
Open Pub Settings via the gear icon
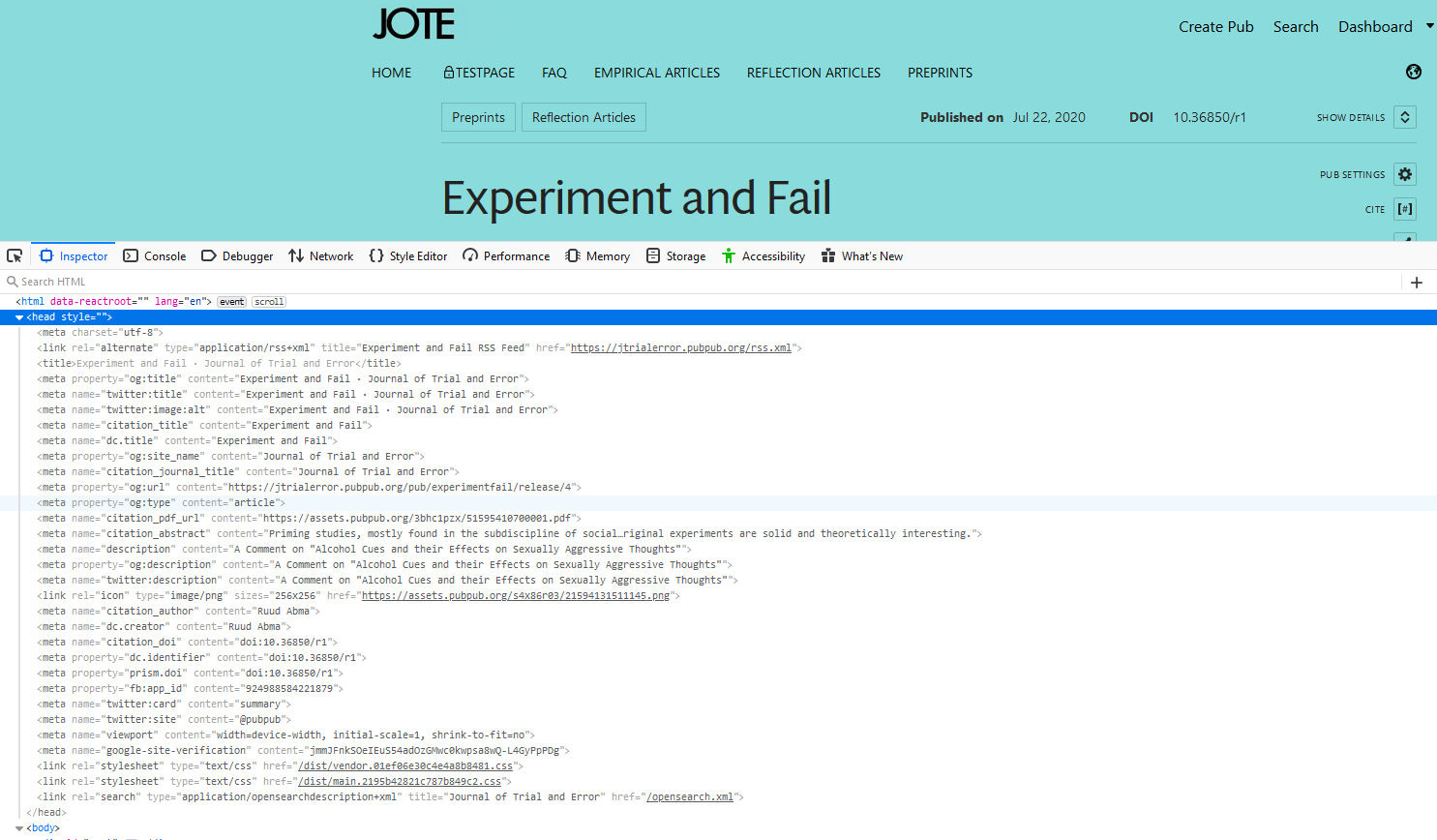[x=1404, y=174]
